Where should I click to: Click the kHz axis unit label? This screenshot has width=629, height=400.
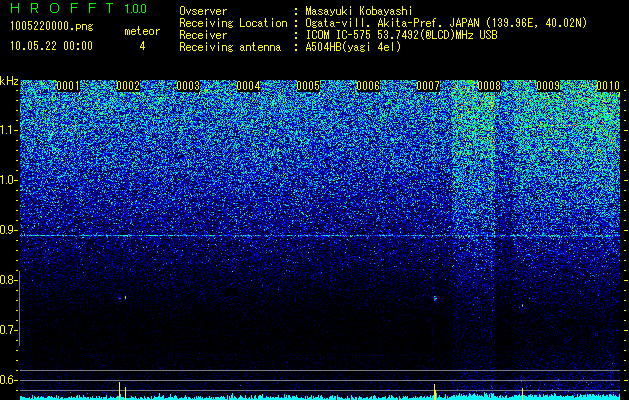9,81
